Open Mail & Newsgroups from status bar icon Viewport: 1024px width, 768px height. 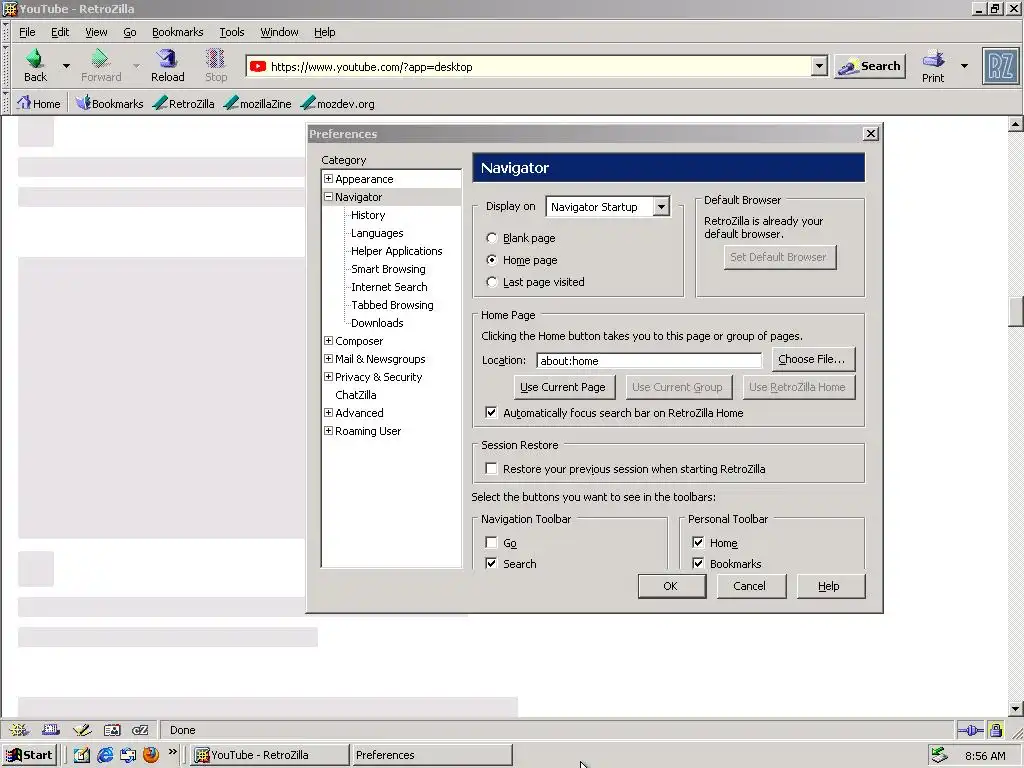(50, 729)
